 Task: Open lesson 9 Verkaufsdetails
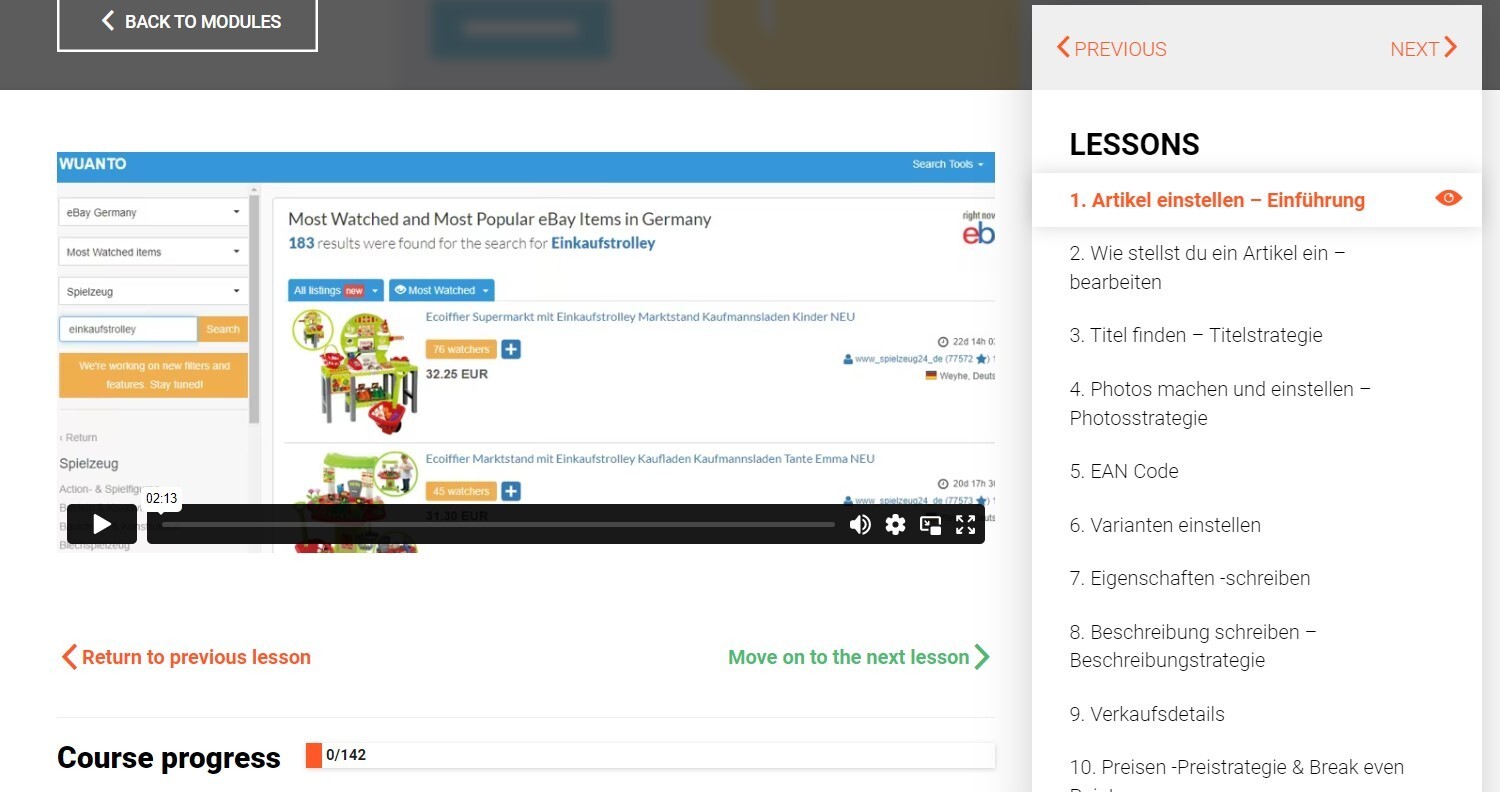coord(1147,714)
